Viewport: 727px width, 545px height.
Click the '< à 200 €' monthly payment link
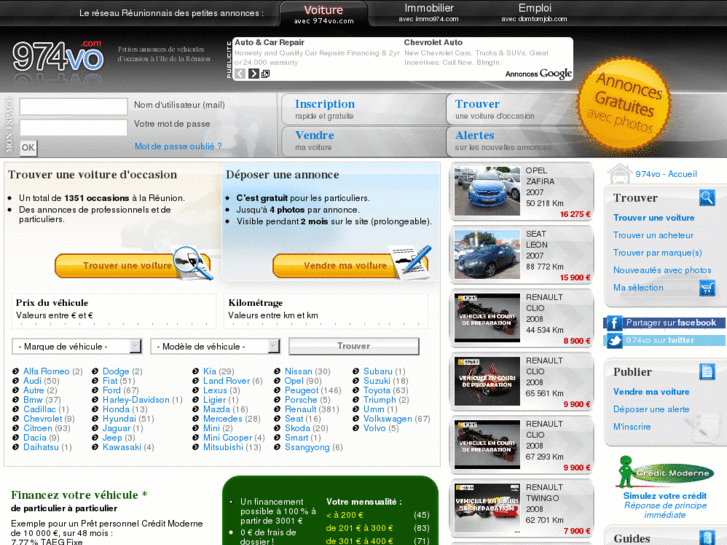(x=344, y=515)
